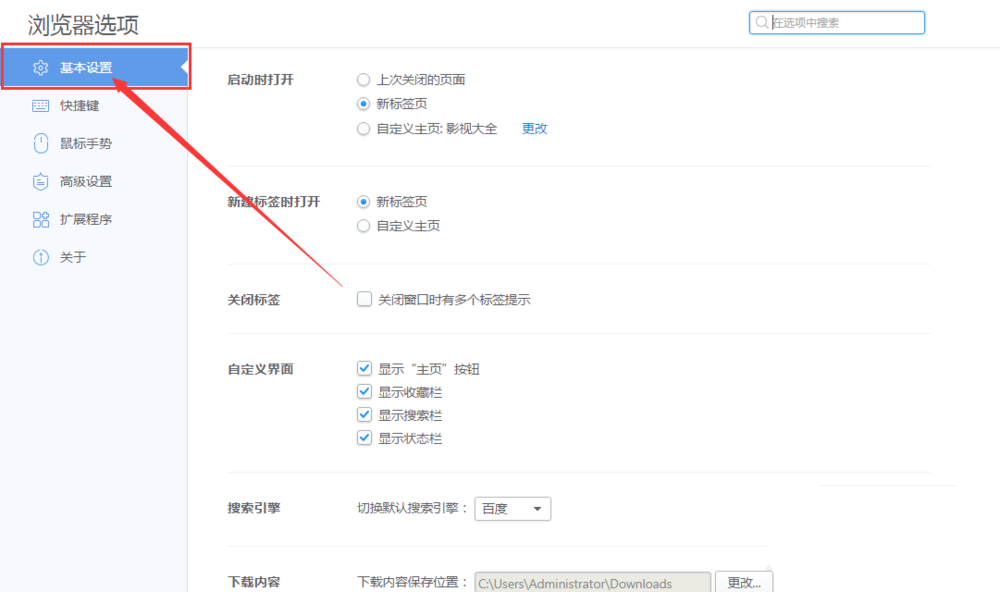Enable 关闭窗口时有多个标签提示 checkbox
Screen dimensions: 1000x592
coord(364,299)
